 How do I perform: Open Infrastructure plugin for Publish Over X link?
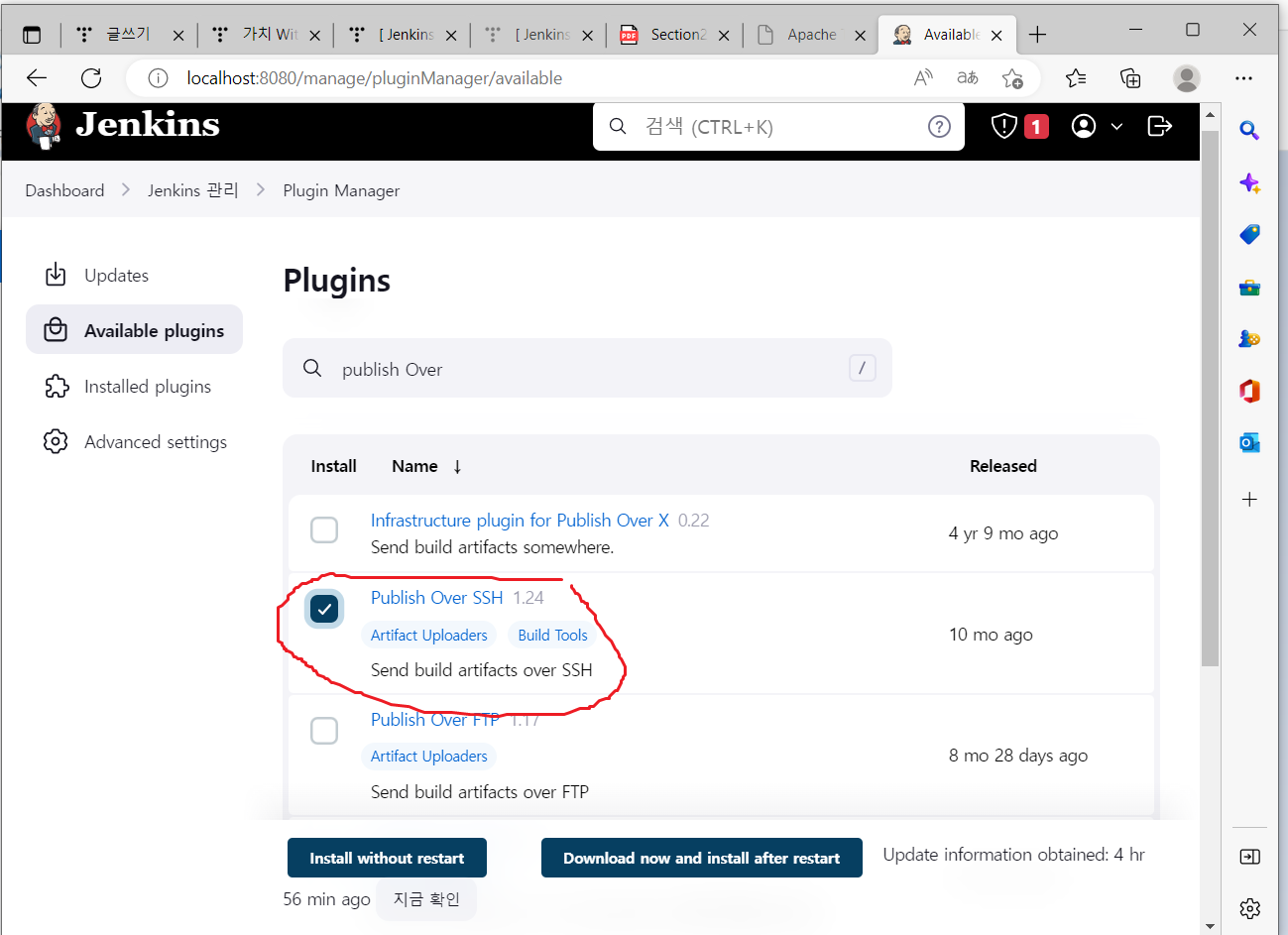tap(520, 520)
